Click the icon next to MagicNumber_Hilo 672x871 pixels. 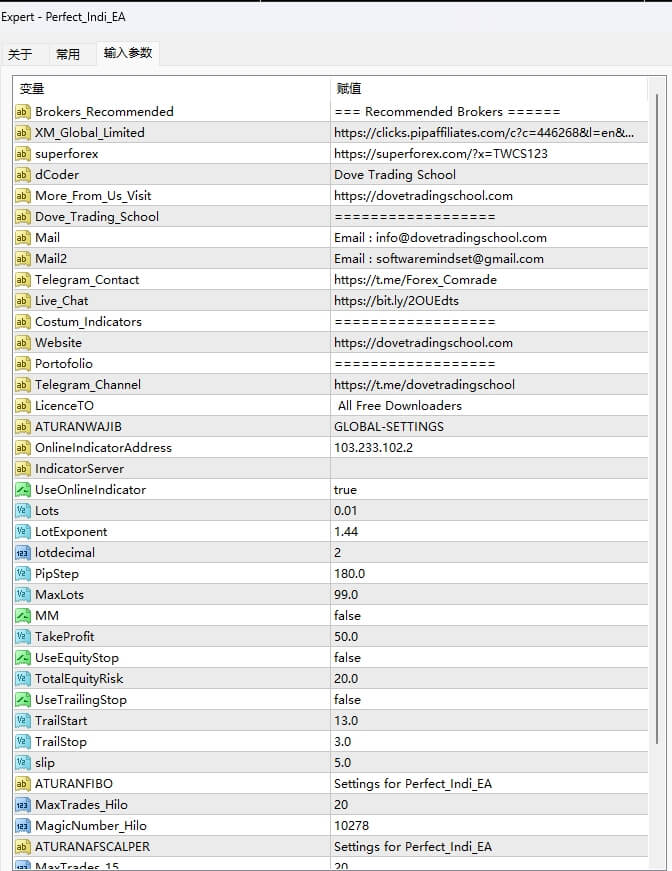23,826
